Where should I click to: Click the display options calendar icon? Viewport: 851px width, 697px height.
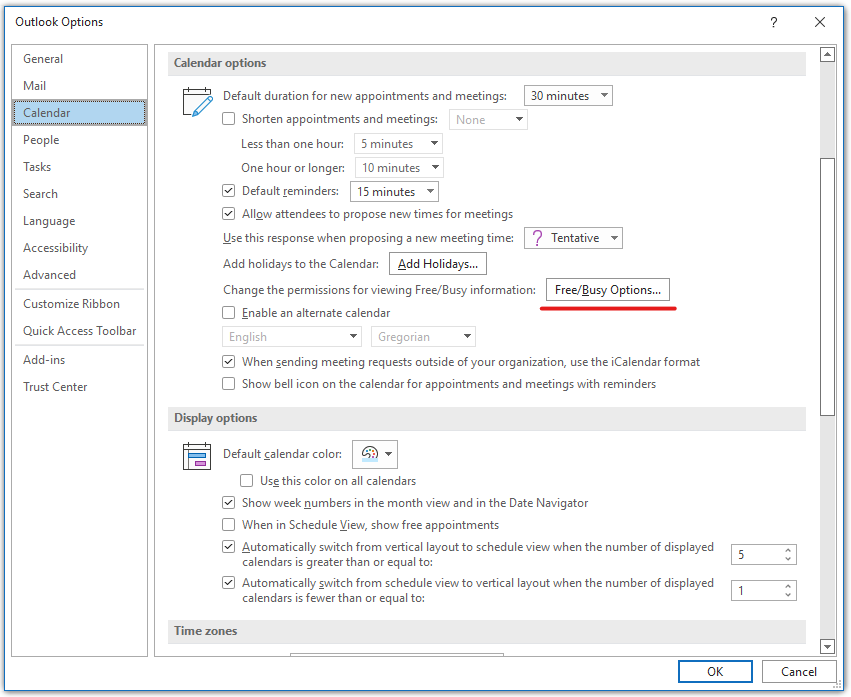pos(197,455)
